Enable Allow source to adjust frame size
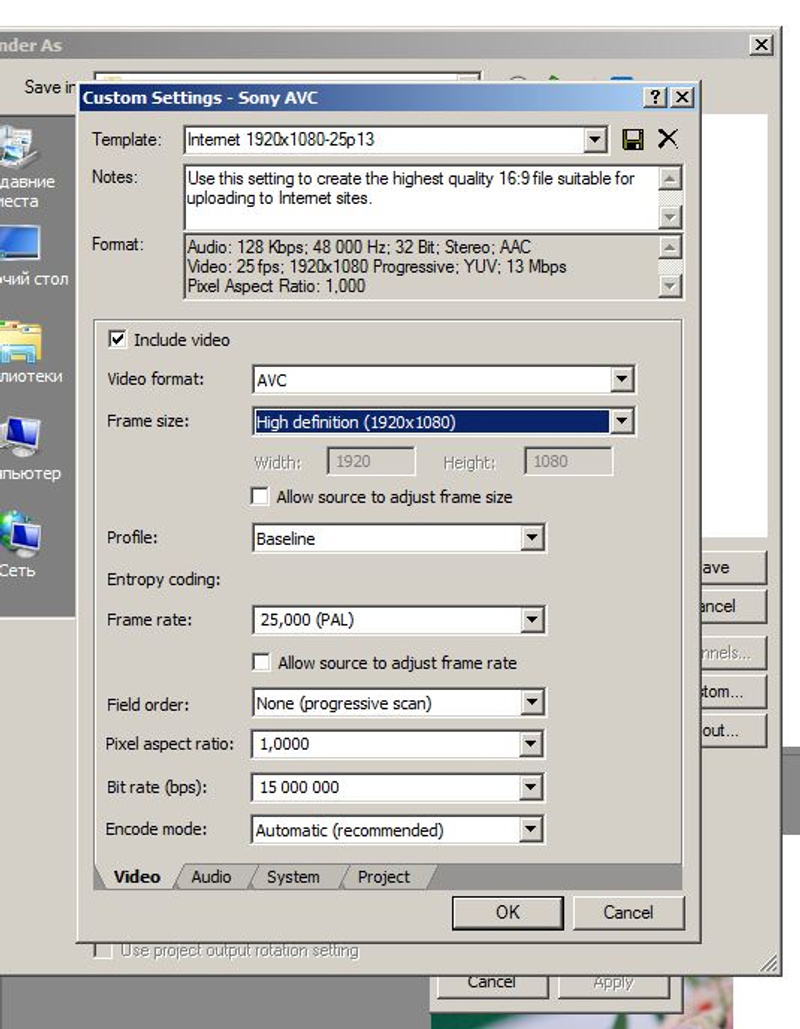Viewport: 800px width, 1029px height. [x=260, y=496]
